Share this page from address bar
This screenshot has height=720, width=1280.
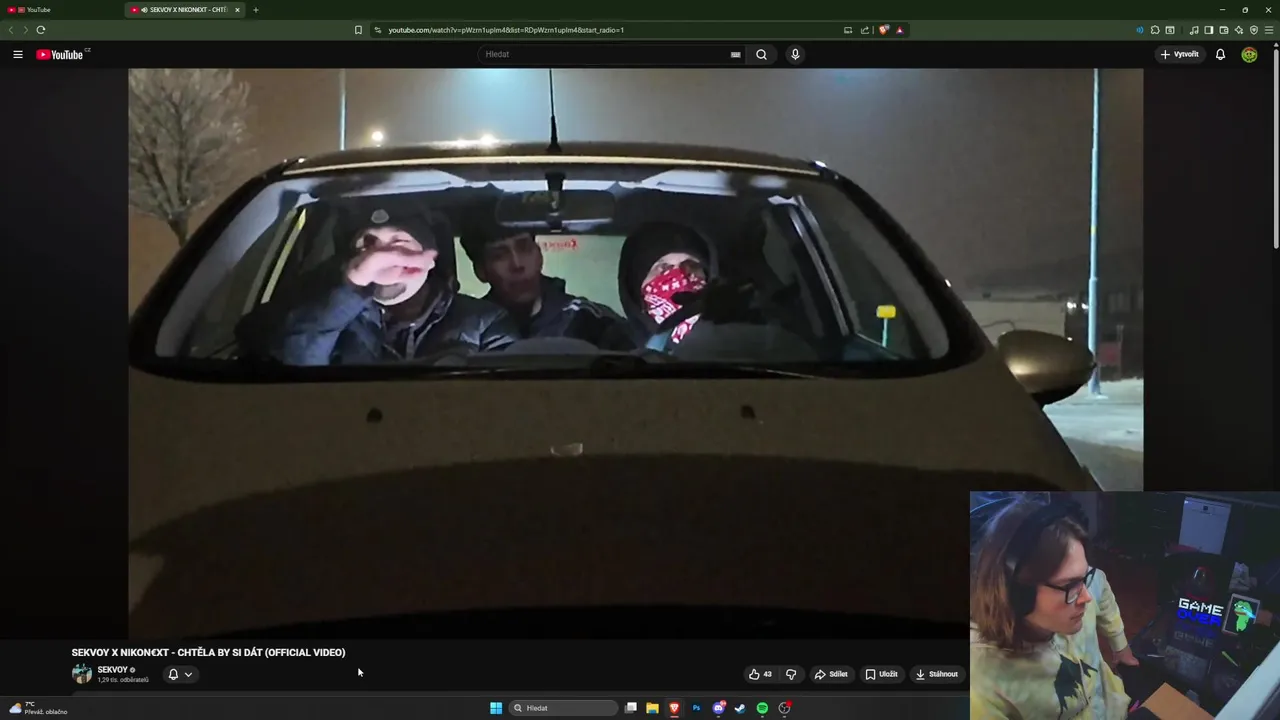click(864, 30)
